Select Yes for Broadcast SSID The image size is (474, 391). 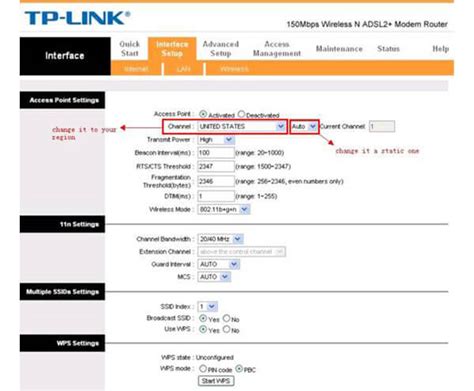203,318
